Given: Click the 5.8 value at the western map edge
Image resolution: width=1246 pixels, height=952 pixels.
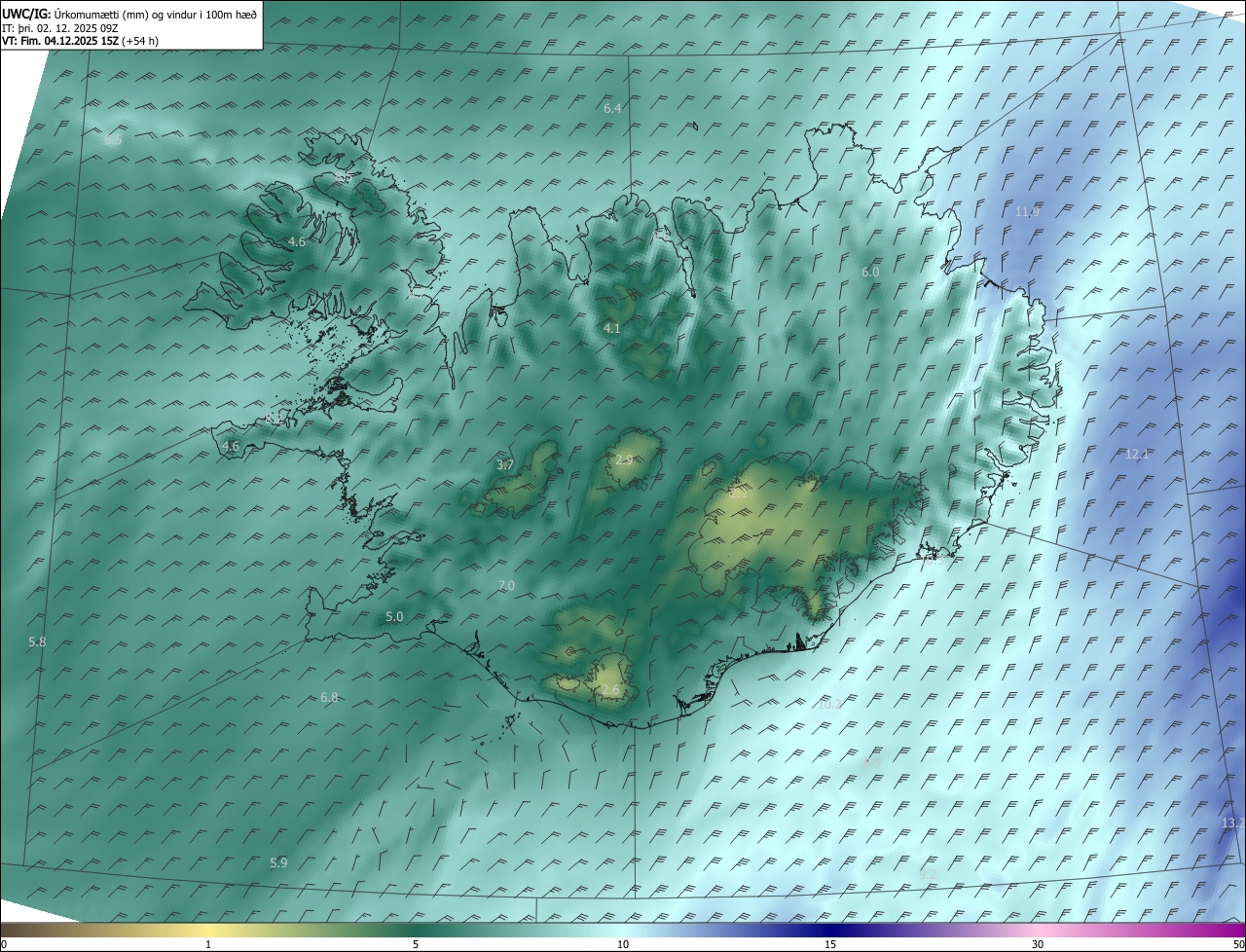Looking at the screenshot, I should pyautogui.click(x=37, y=642).
